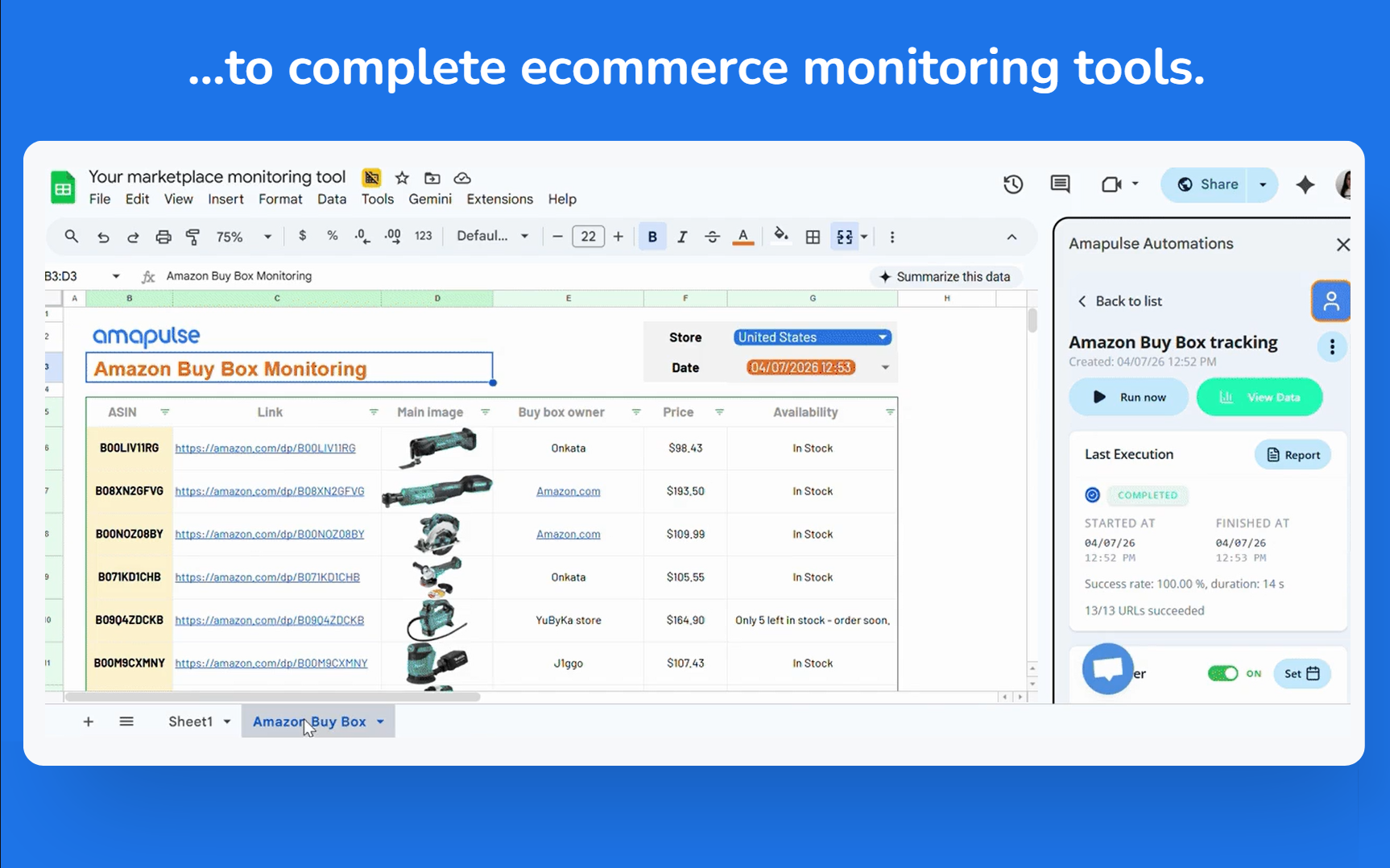Format as percent

pos(332,236)
